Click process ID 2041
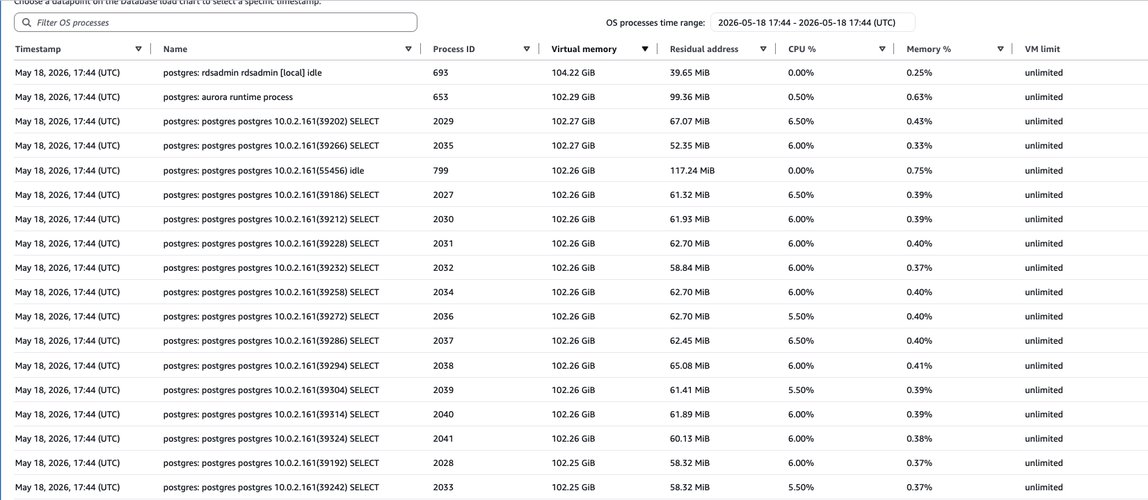Image resolution: width=1148 pixels, height=500 pixels. tap(443, 439)
